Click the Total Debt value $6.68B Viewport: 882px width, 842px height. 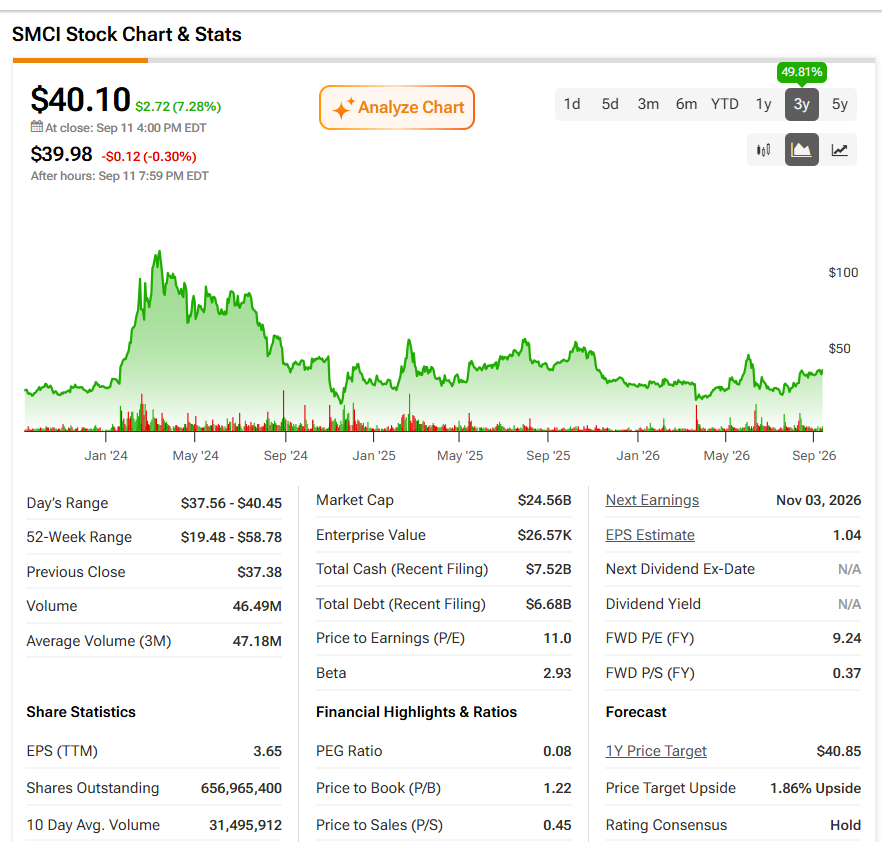click(548, 604)
